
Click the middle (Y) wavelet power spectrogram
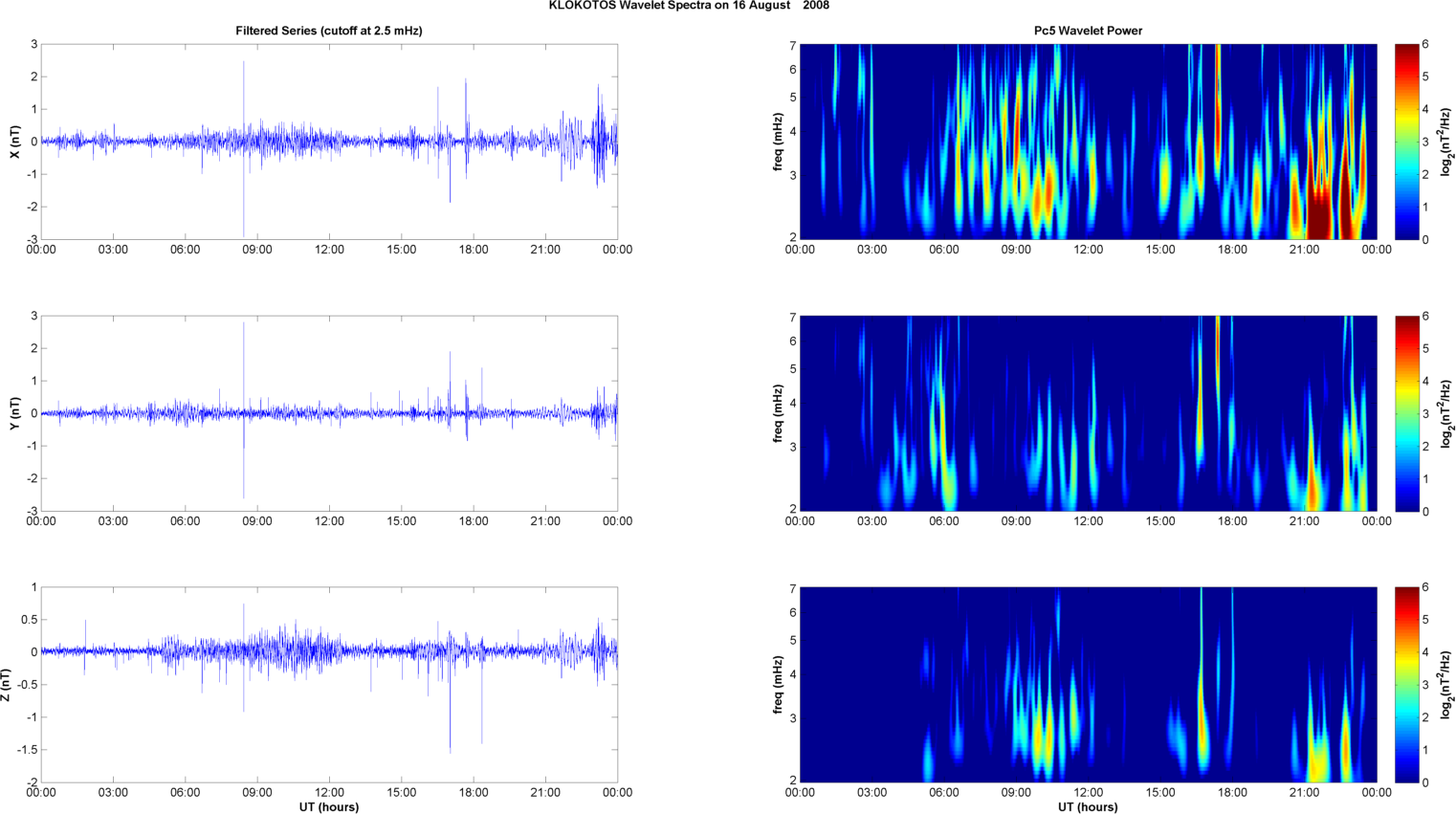pyautogui.click(x=1088, y=413)
